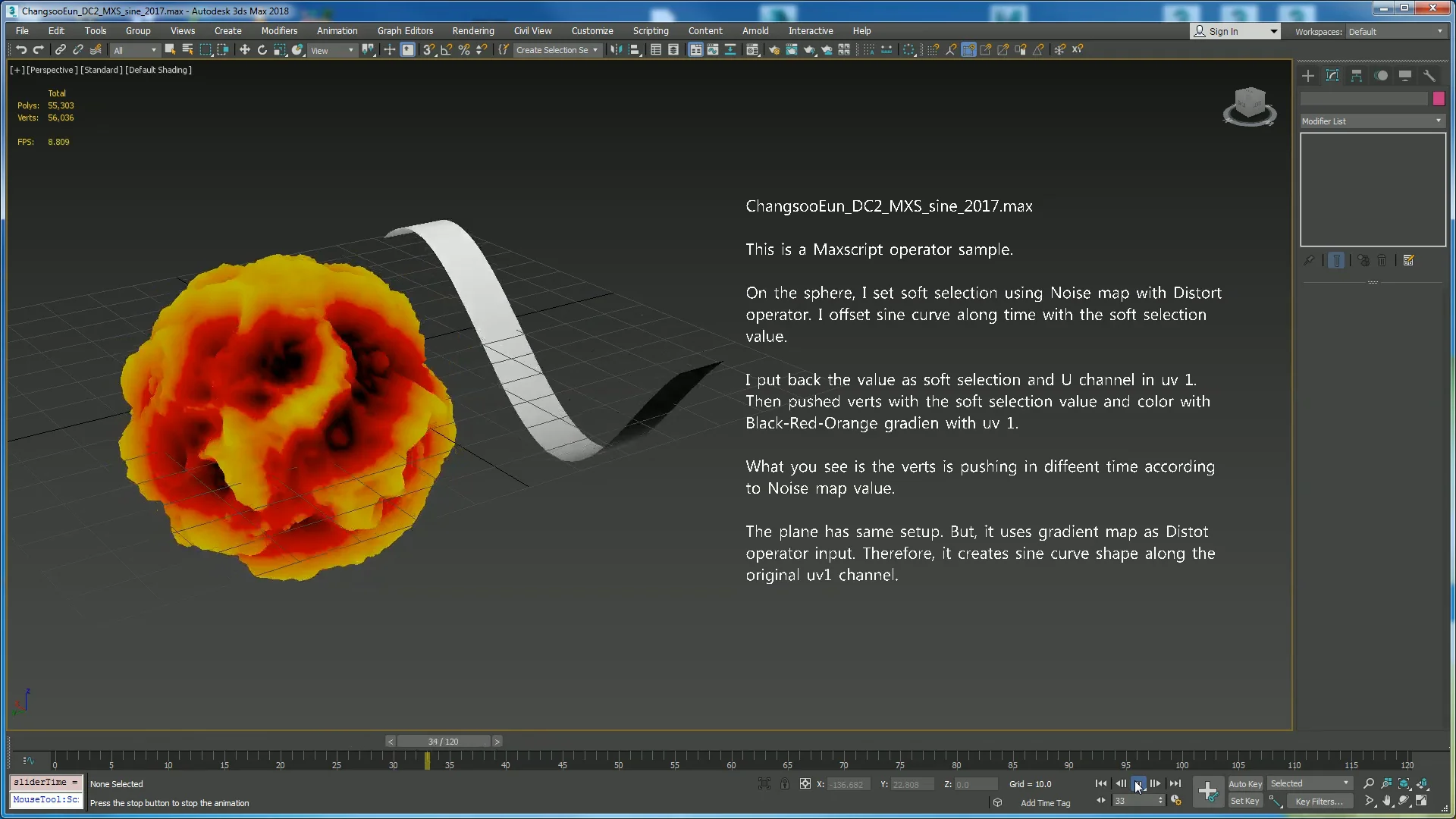This screenshot has width=1456, height=819.
Task: Click the Select and Link icon
Action: pyautogui.click(x=60, y=50)
